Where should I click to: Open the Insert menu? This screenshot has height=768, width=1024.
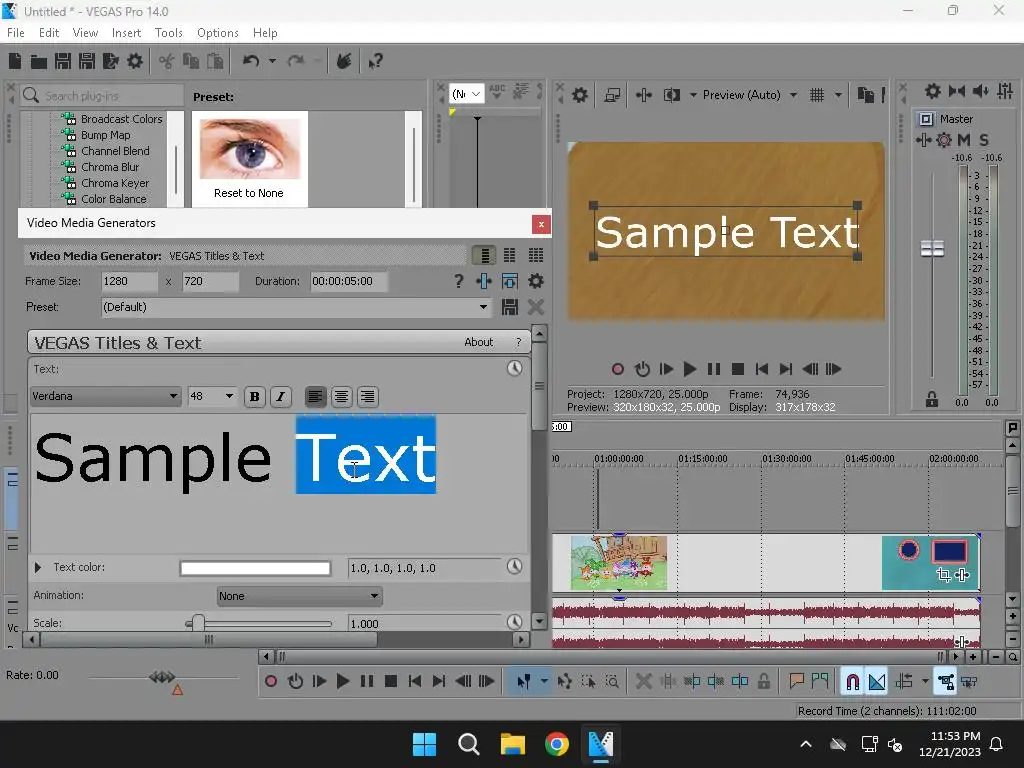tap(126, 33)
